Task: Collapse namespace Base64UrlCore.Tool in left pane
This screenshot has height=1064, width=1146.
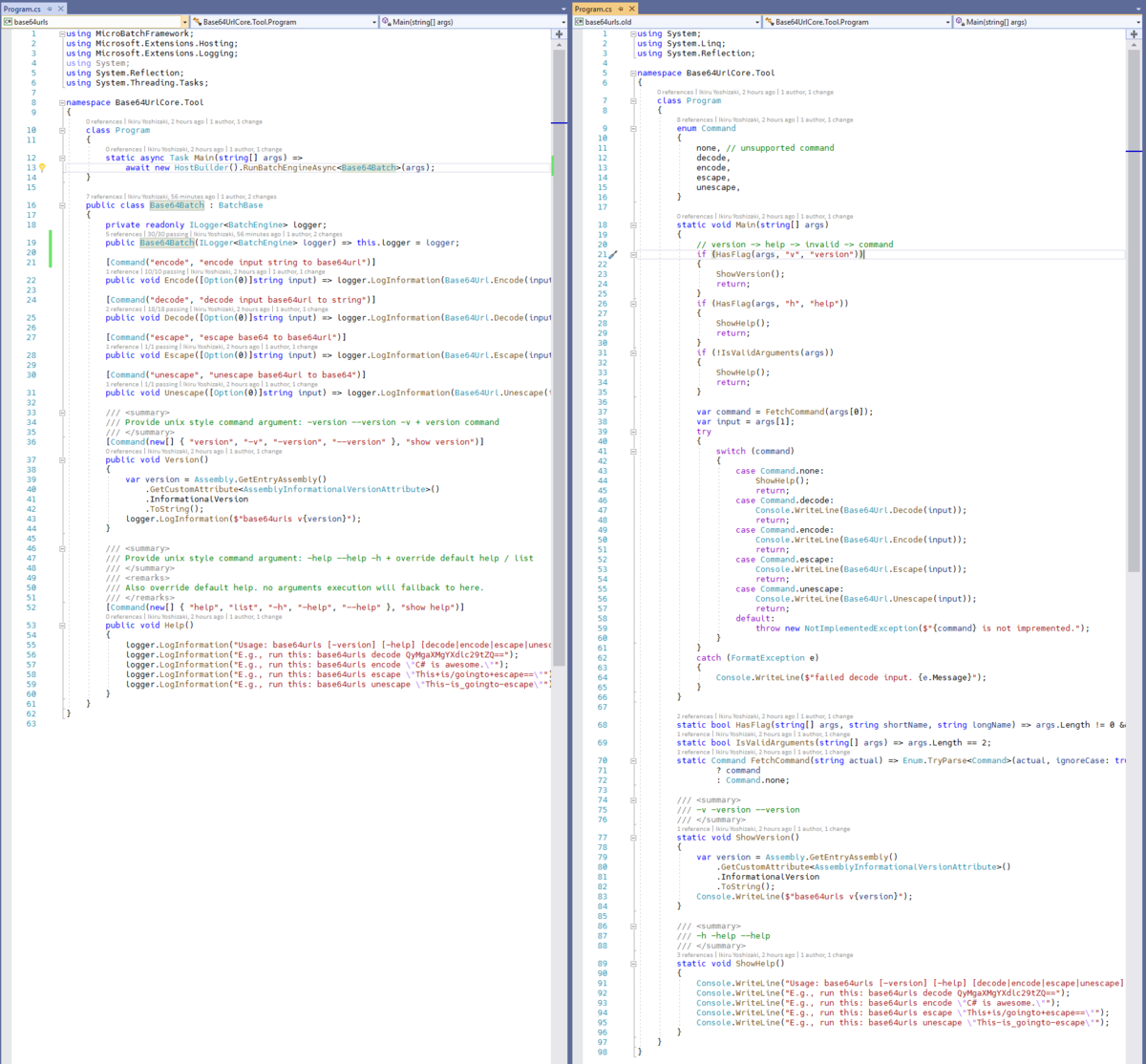Action: coord(62,102)
